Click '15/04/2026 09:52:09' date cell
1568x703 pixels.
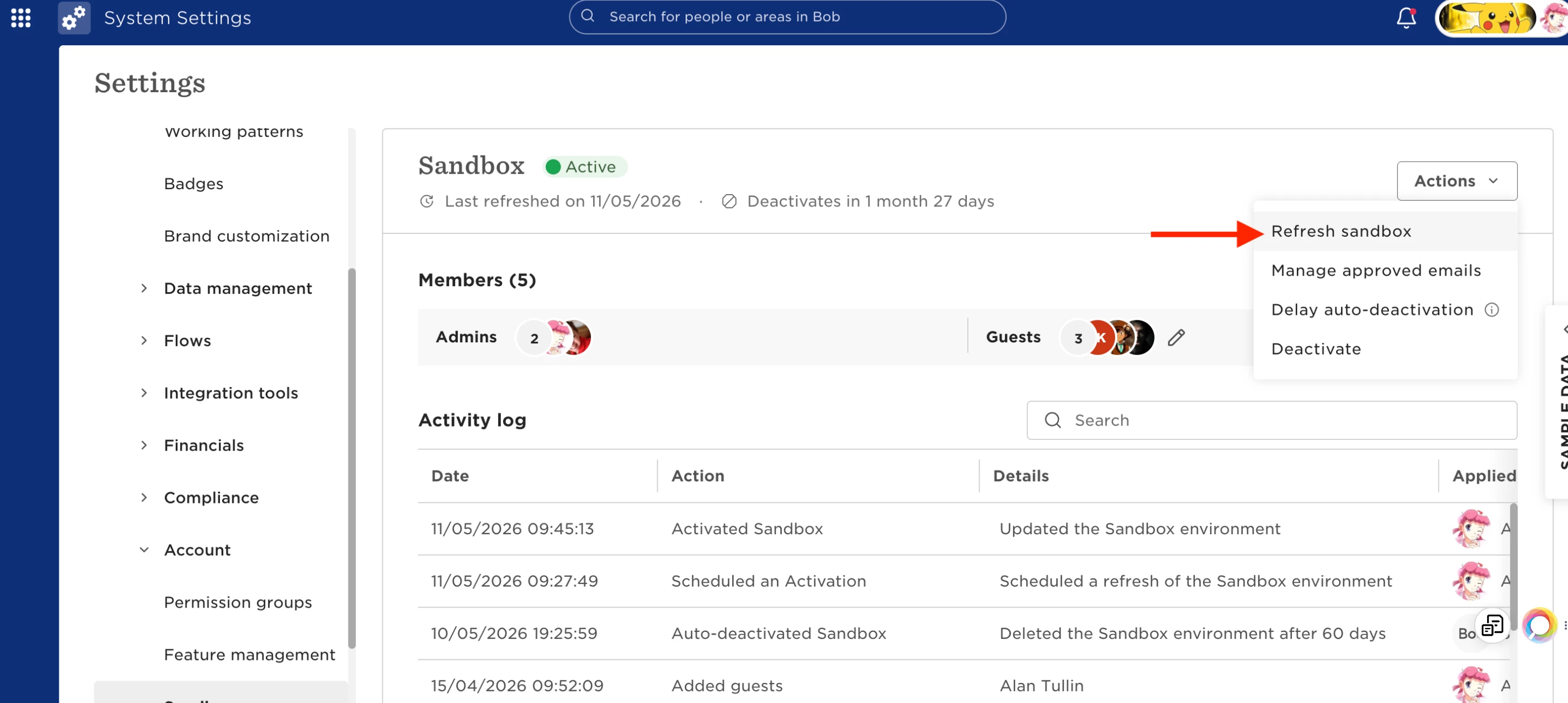(x=517, y=685)
